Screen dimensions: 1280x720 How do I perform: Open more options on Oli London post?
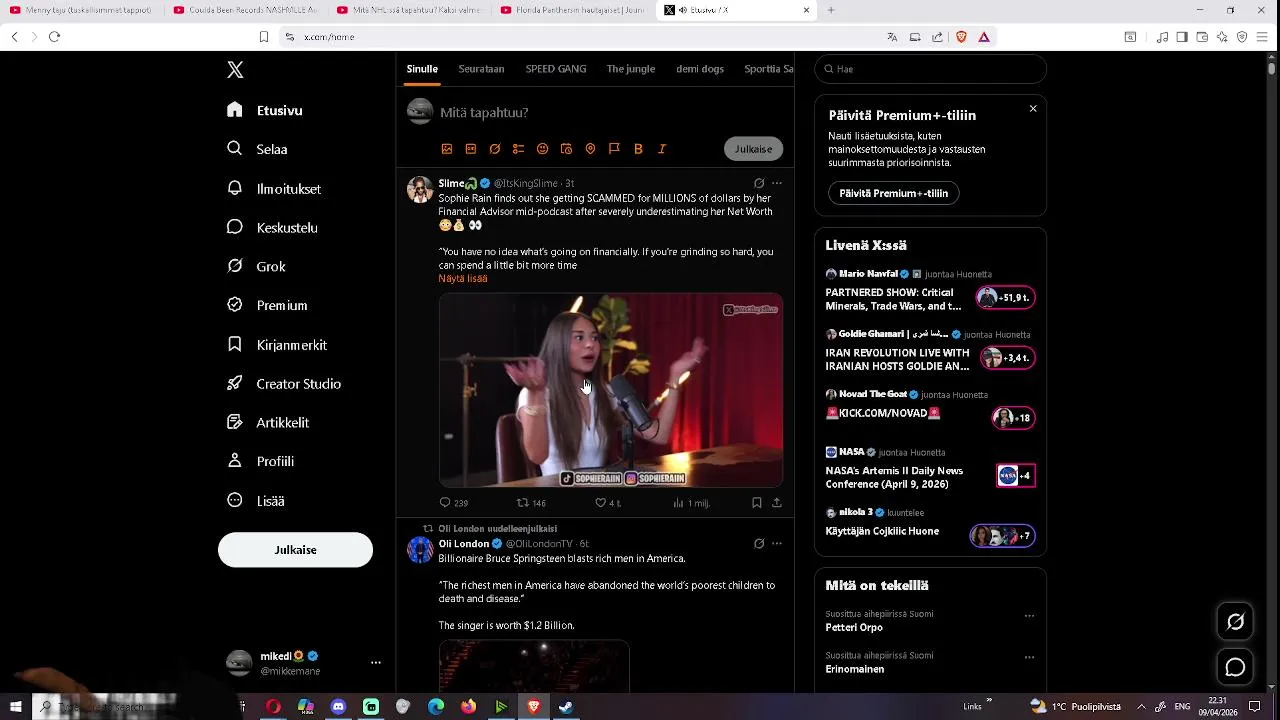coord(777,544)
